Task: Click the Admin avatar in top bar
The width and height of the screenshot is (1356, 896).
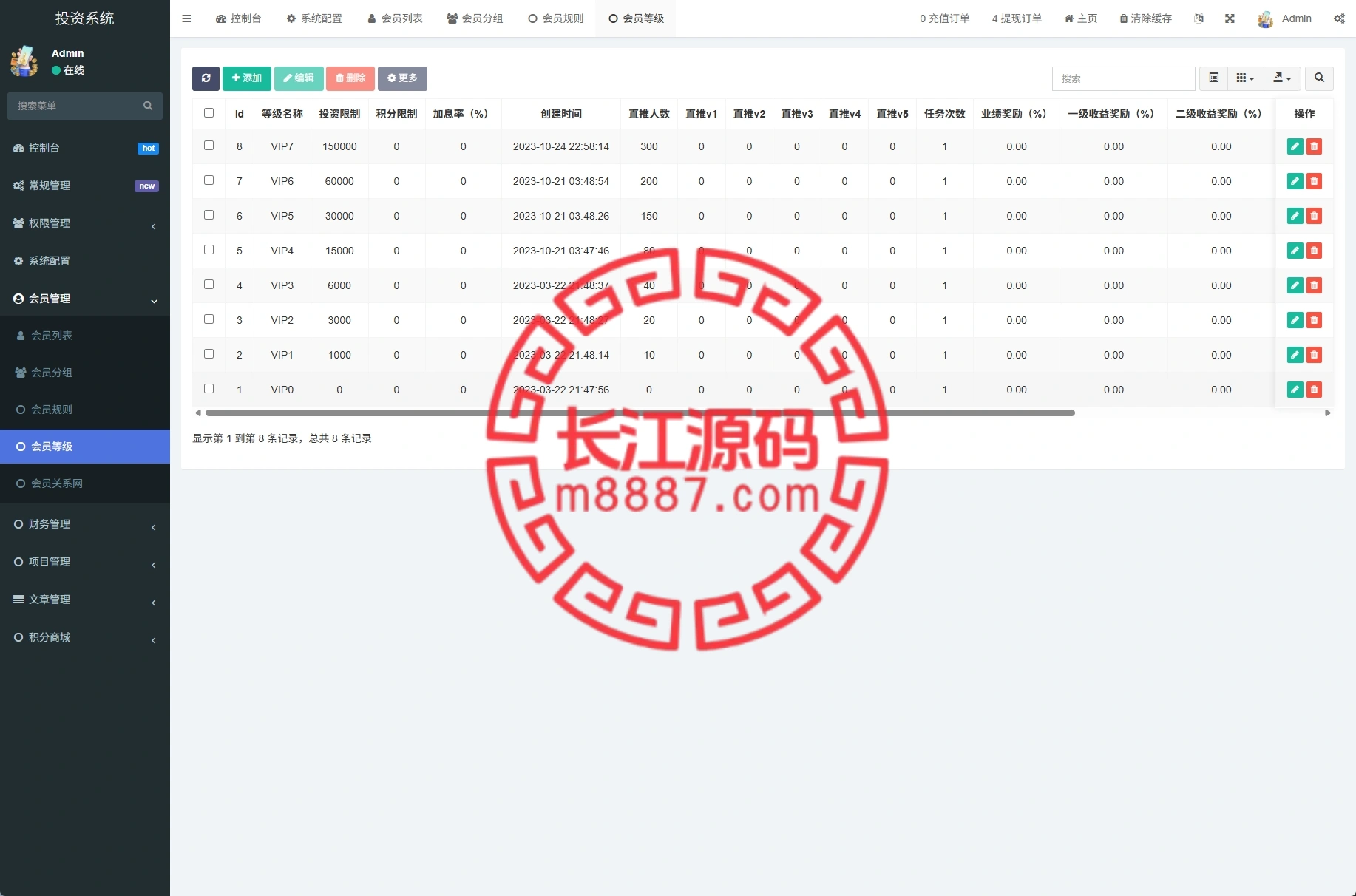Action: click(1265, 19)
